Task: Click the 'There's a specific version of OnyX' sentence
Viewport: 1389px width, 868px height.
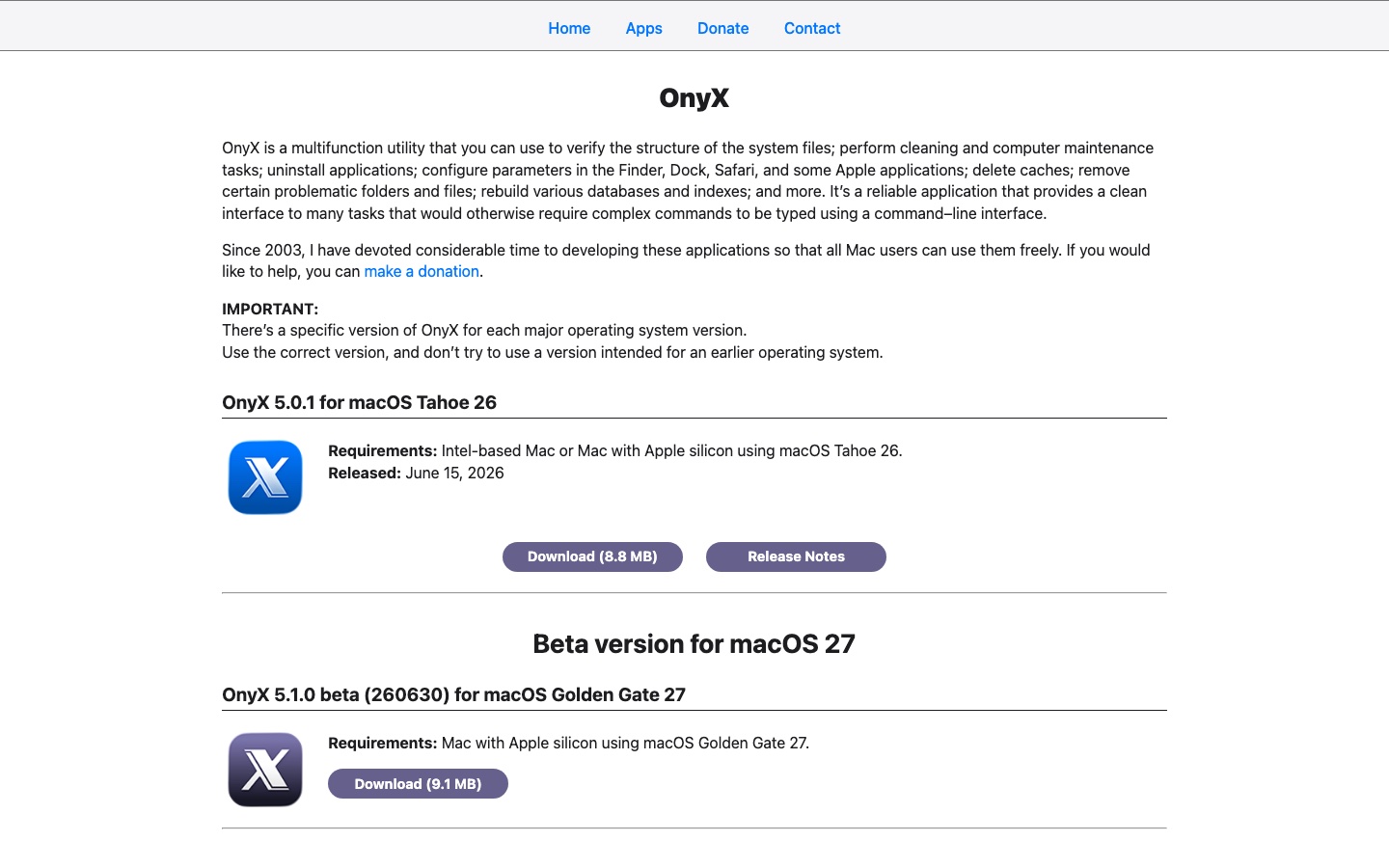Action: pos(484,330)
